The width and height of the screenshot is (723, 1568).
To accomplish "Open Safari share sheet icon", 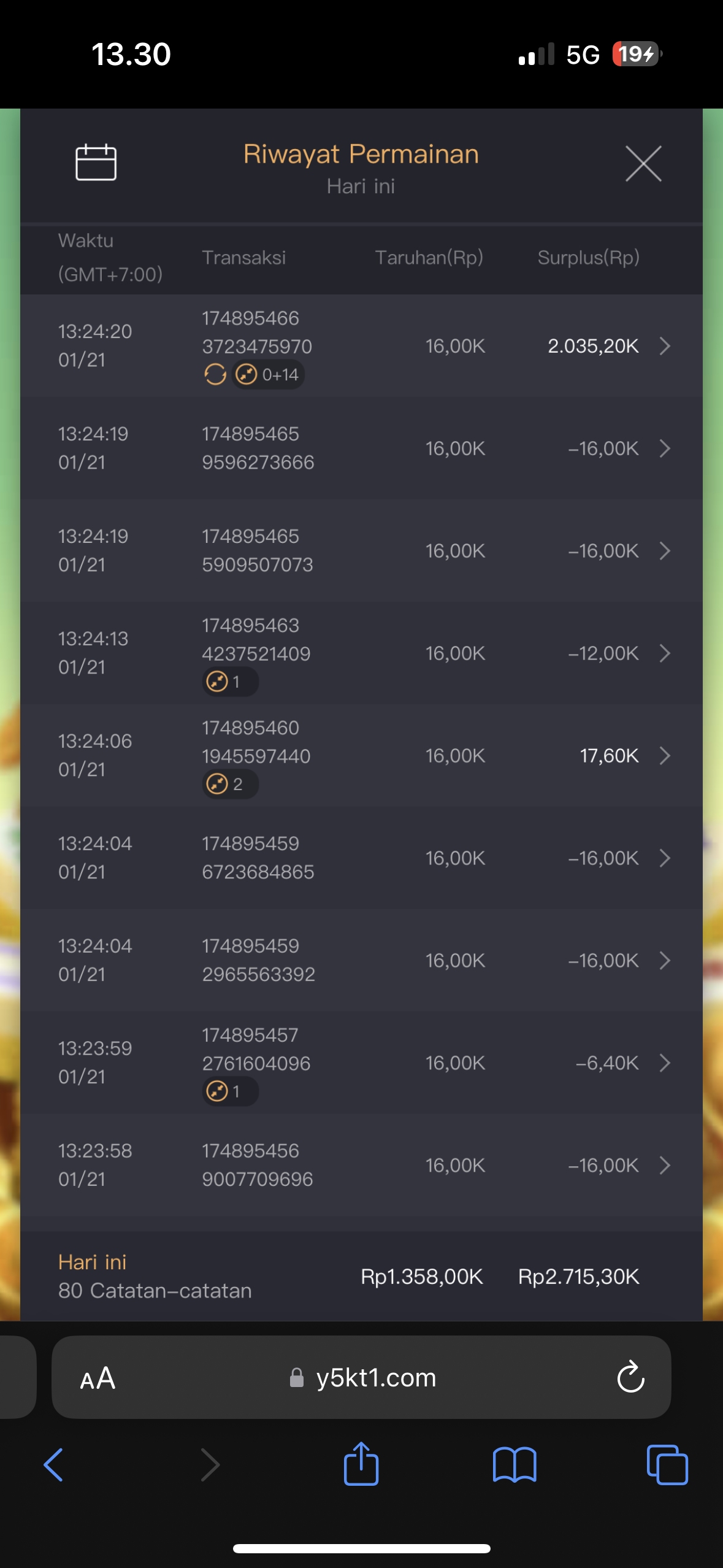I will [361, 1464].
